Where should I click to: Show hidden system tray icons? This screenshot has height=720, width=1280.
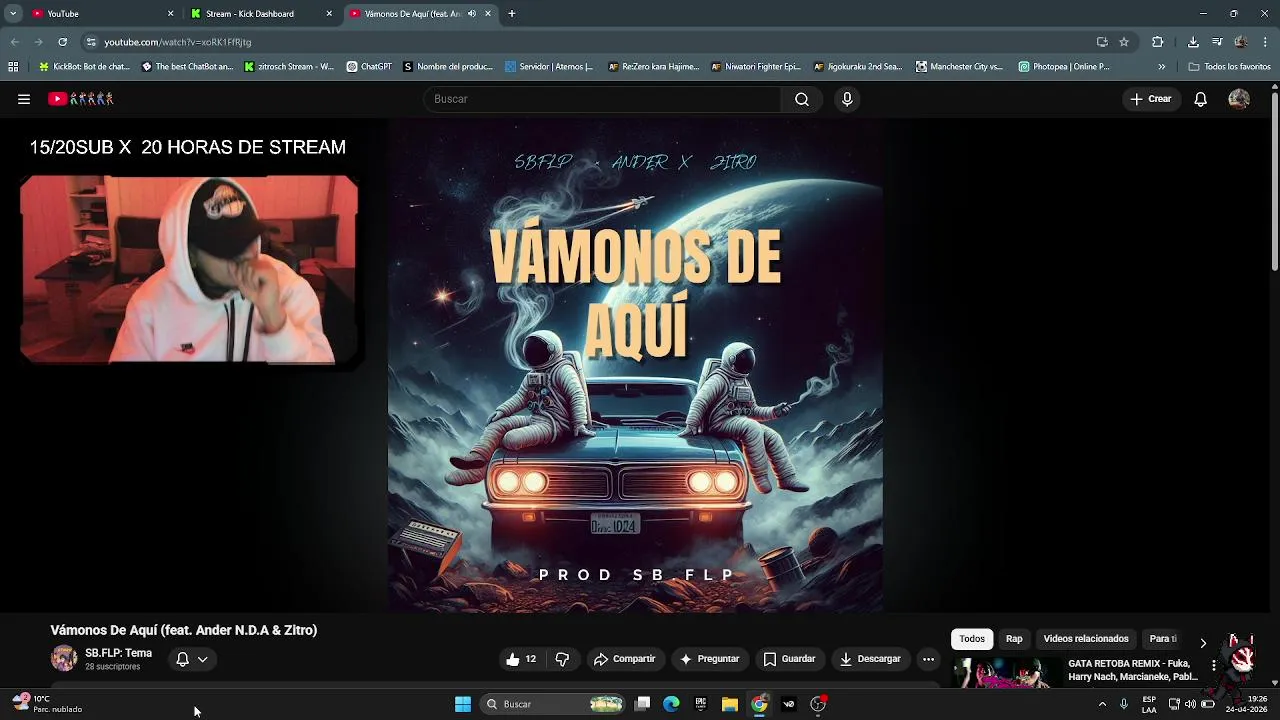coord(1102,704)
